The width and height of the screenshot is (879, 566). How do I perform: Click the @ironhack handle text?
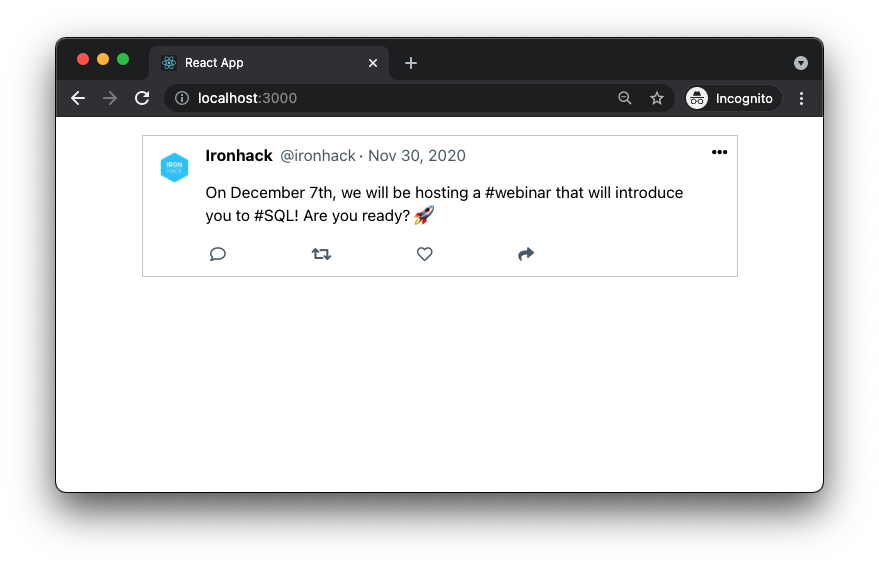pos(317,156)
